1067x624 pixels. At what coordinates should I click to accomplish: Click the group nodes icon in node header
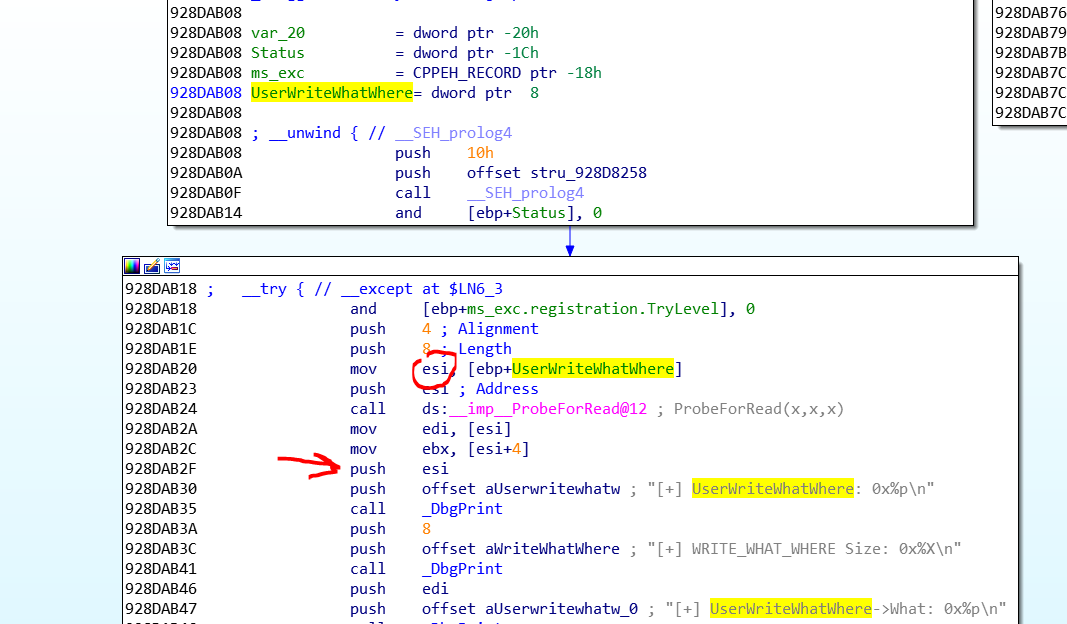[172, 266]
